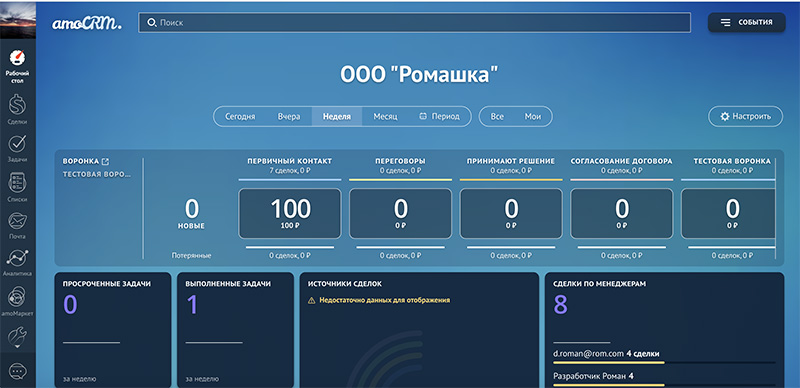This screenshot has height=388, width=800.
Task: Select the Неделя period filter
Action: (x=337, y=116)
